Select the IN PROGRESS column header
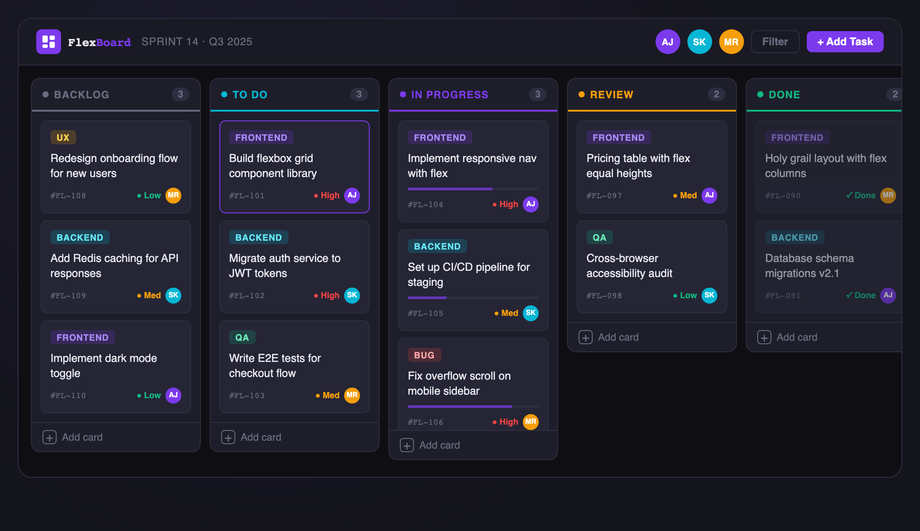920x531 pixels. pos(473,94)
